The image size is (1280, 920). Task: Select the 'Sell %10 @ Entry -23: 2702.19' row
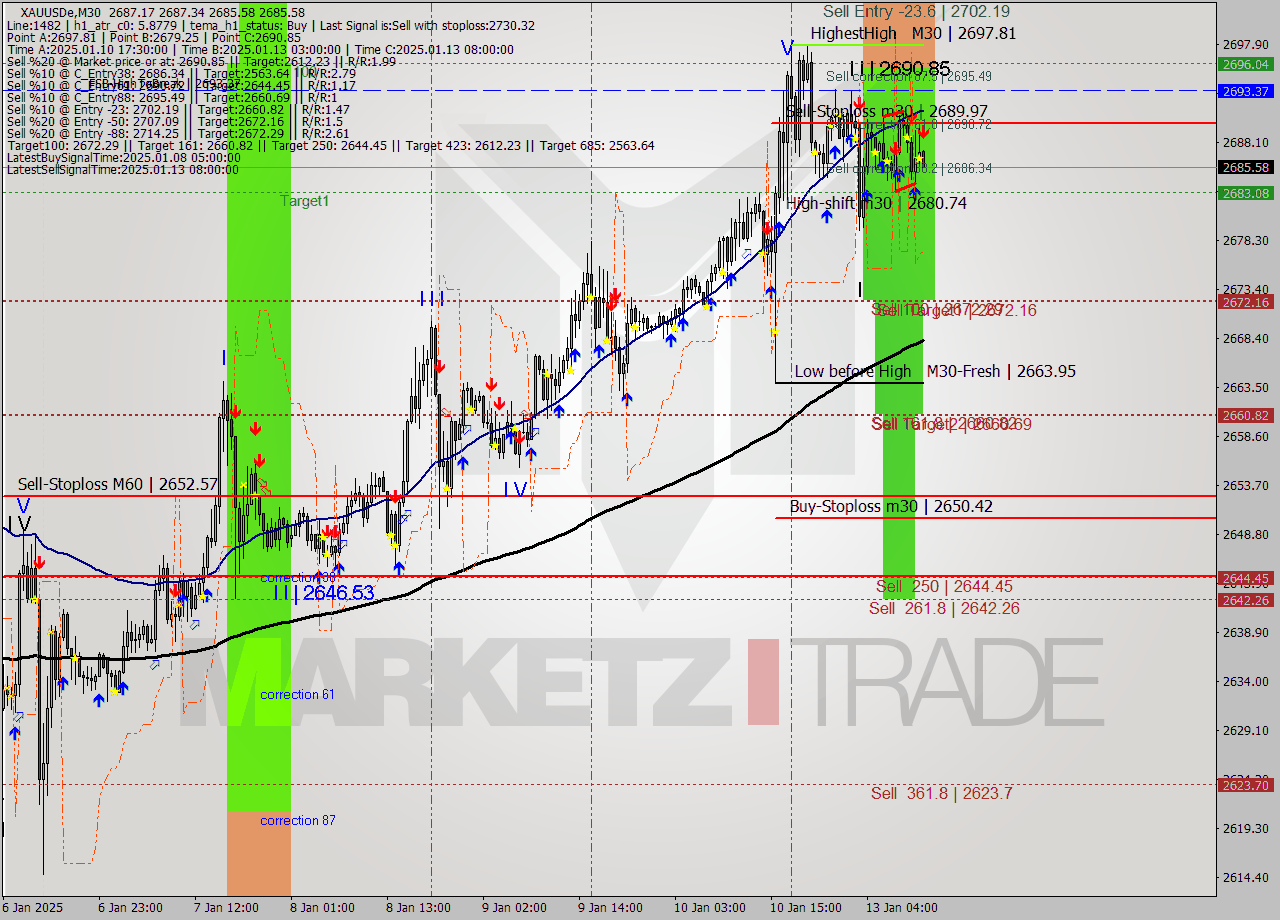click(177, 109)
